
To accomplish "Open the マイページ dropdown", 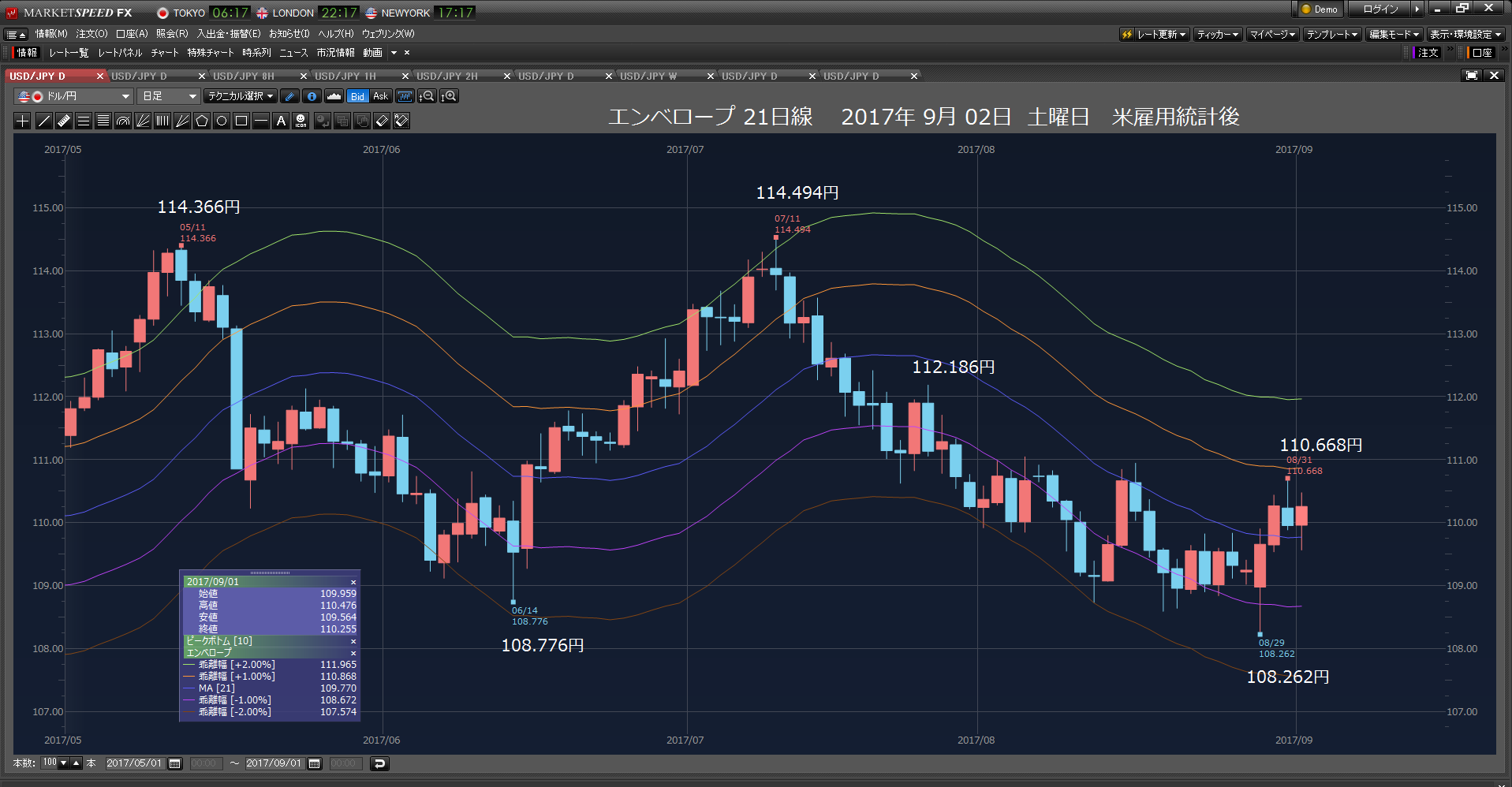I will [x=1273, y=35].
